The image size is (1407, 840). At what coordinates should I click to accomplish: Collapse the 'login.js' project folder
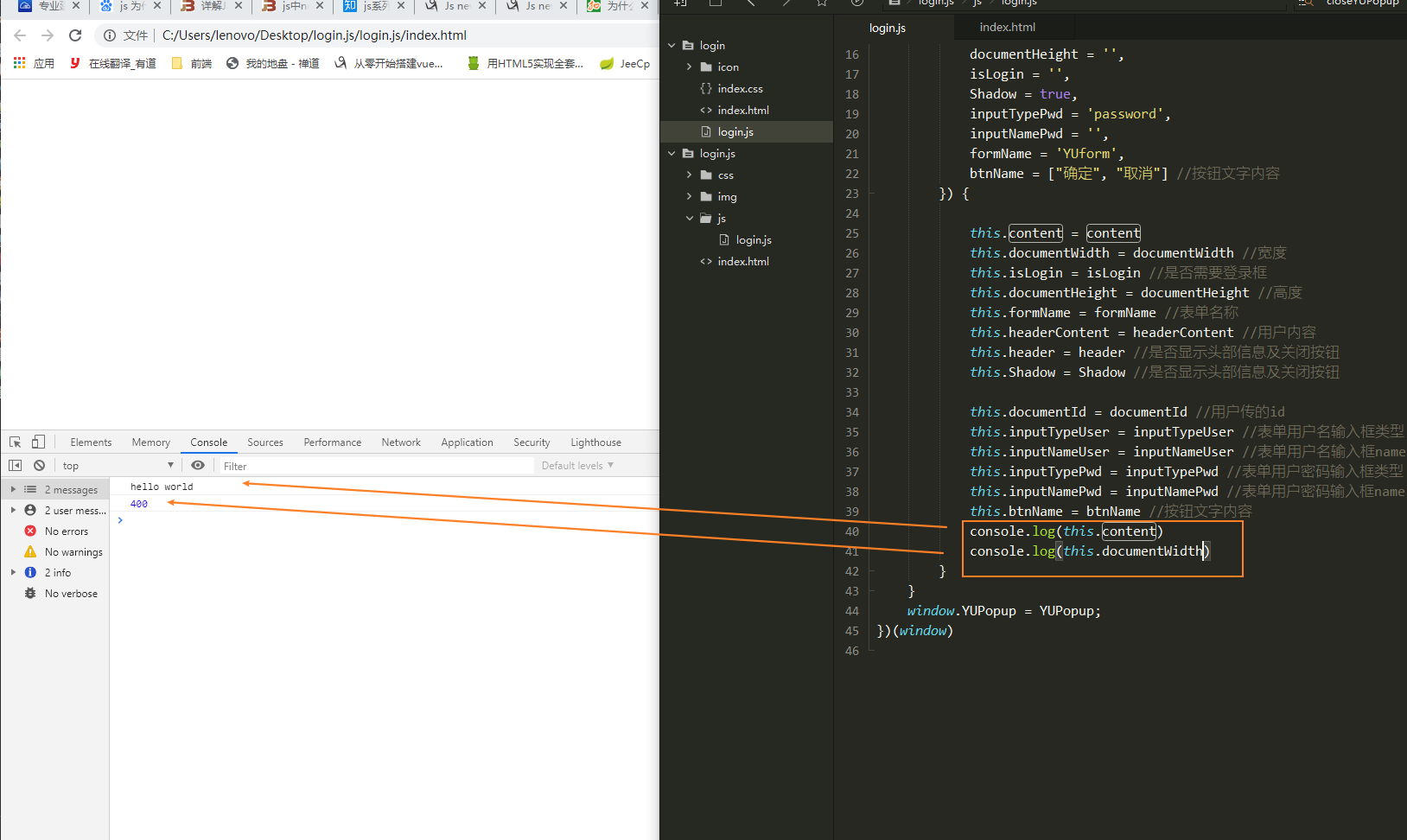pyautogui.click(x=672, y=153)
